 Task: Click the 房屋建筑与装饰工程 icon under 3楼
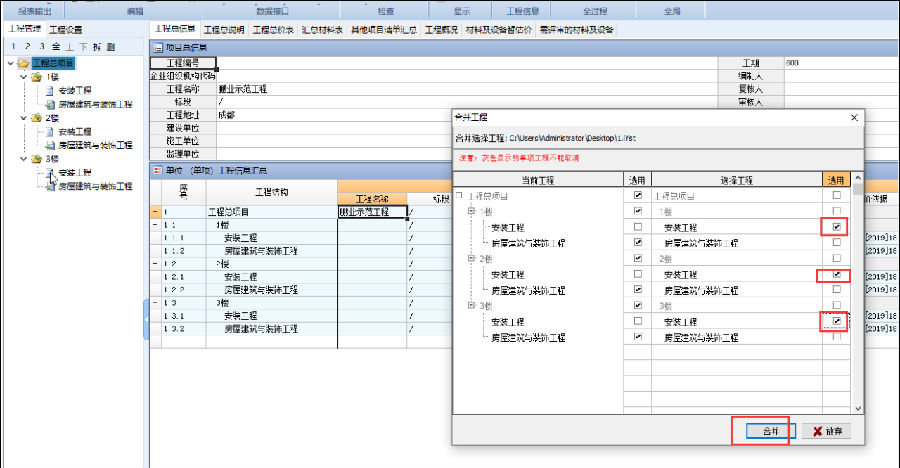click(48, 185)
